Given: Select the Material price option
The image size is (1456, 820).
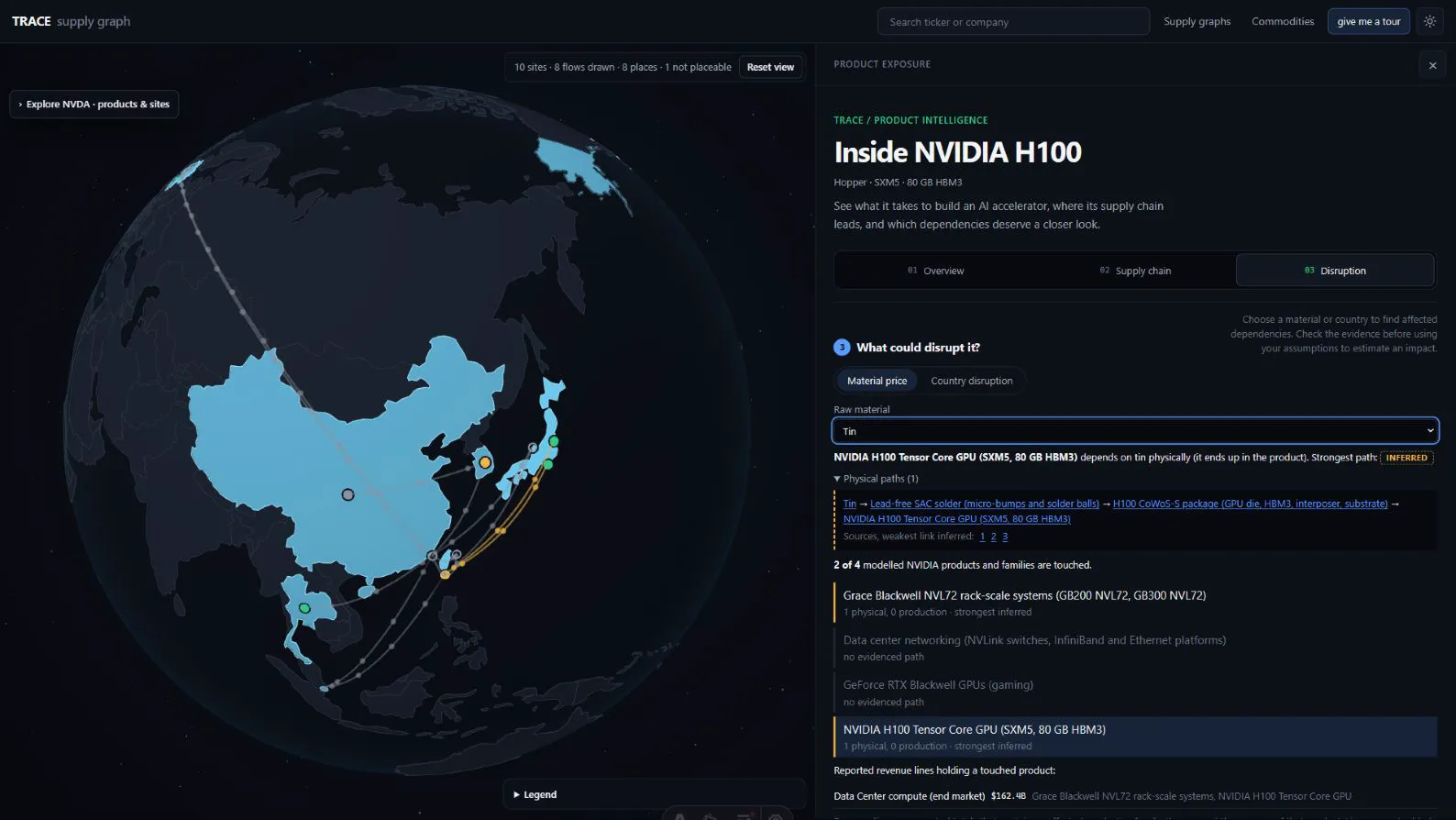Looking at the screenshot, I should (x=877, y=381).
